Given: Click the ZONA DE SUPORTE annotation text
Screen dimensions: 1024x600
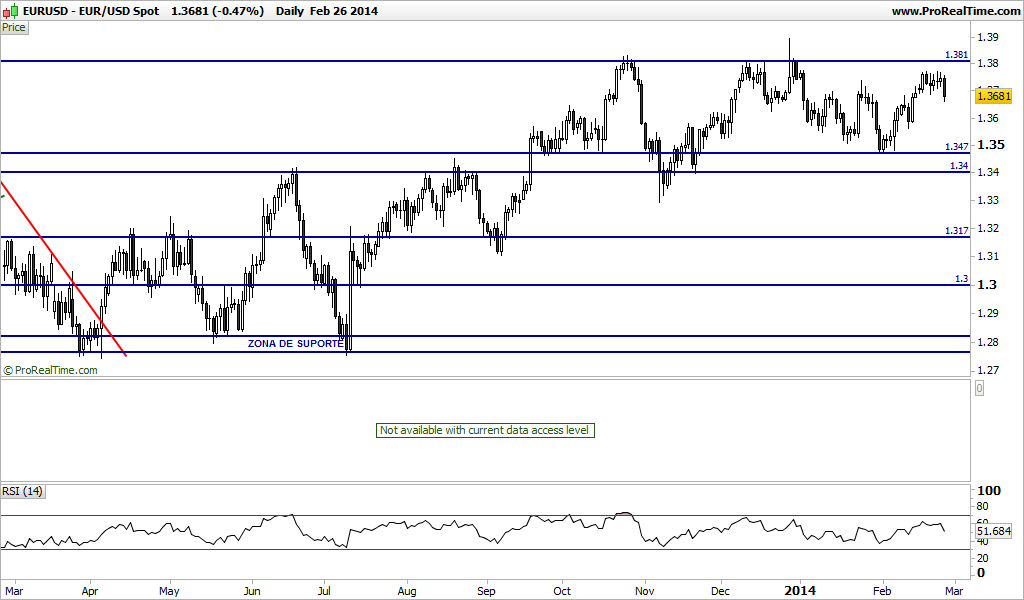Looking at the screenshot, I should (x=295, y=343).
